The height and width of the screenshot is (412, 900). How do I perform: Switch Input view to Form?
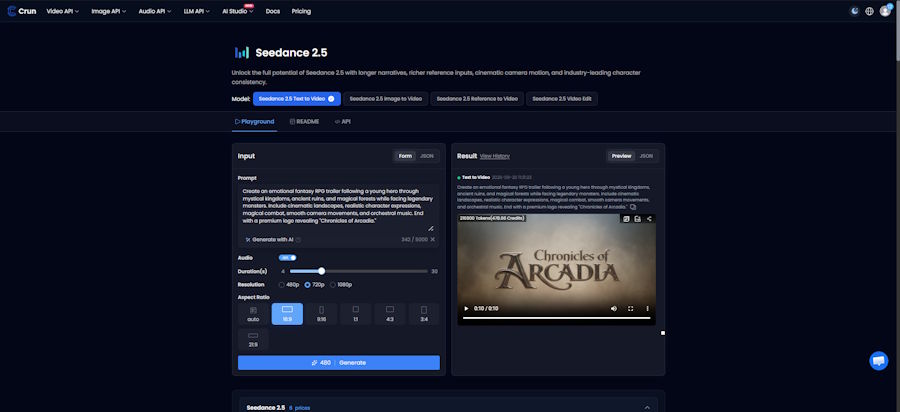pyautogui.click(x=405, y=156)
